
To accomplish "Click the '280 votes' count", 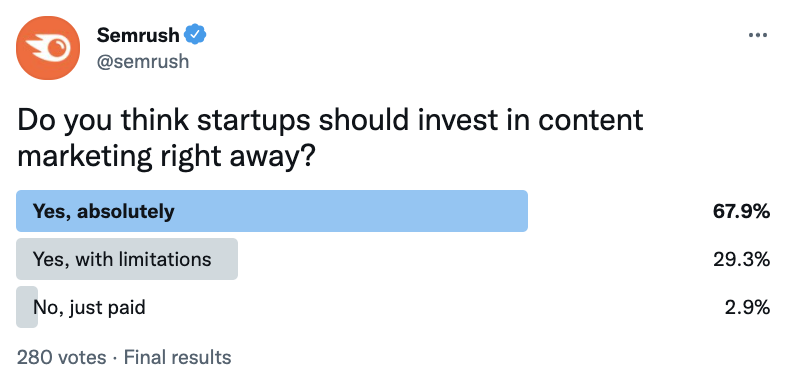I will pyautogui.click(x=62, y=357).
